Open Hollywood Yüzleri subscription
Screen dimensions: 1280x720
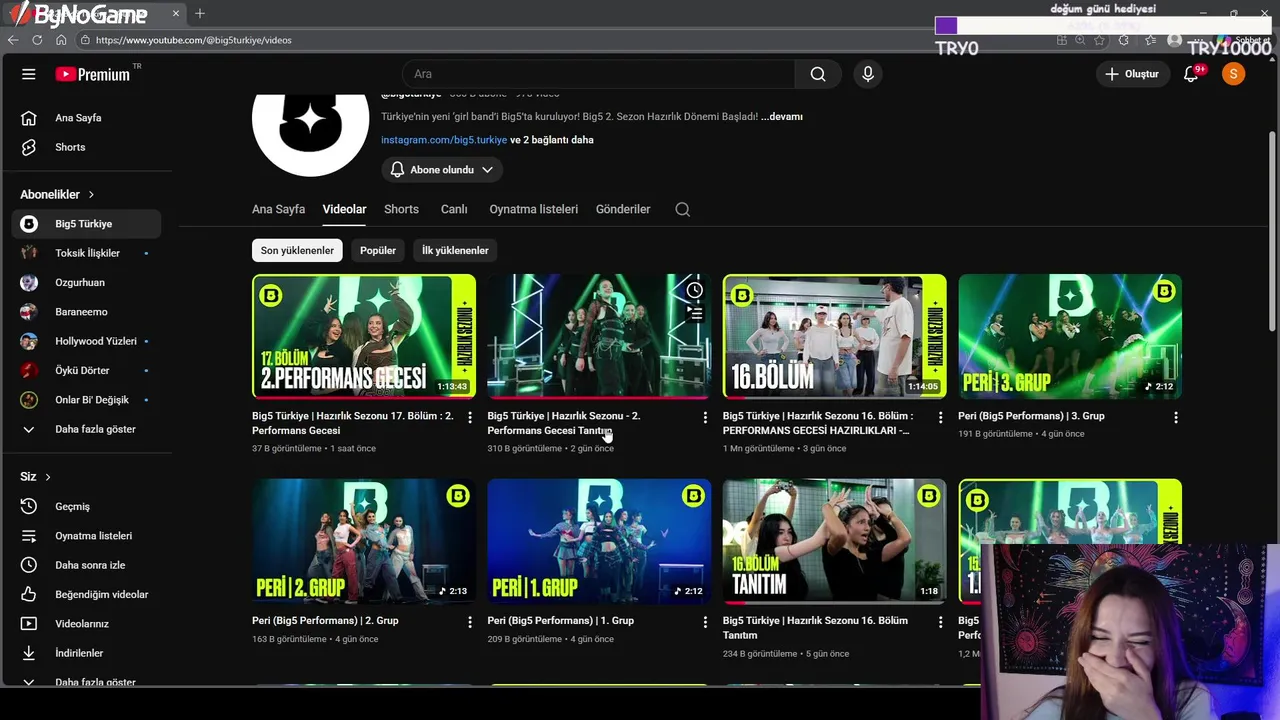click(x=88, y=341)
